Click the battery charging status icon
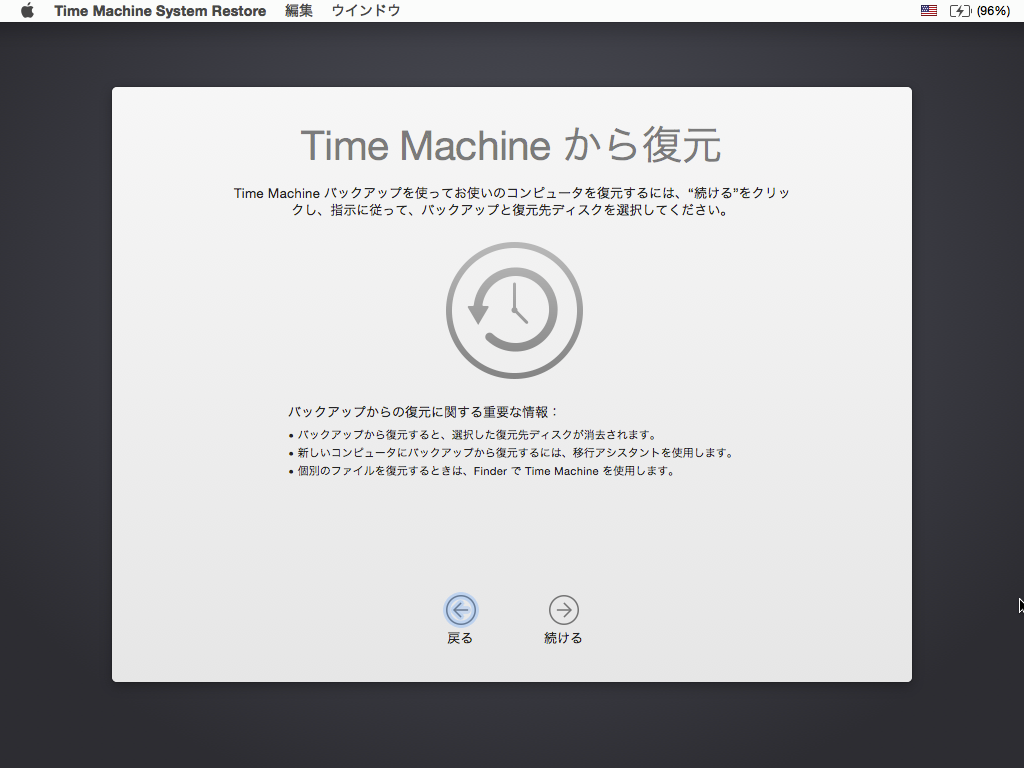The width and height of the screenshot is (1024, 768). 961,10
